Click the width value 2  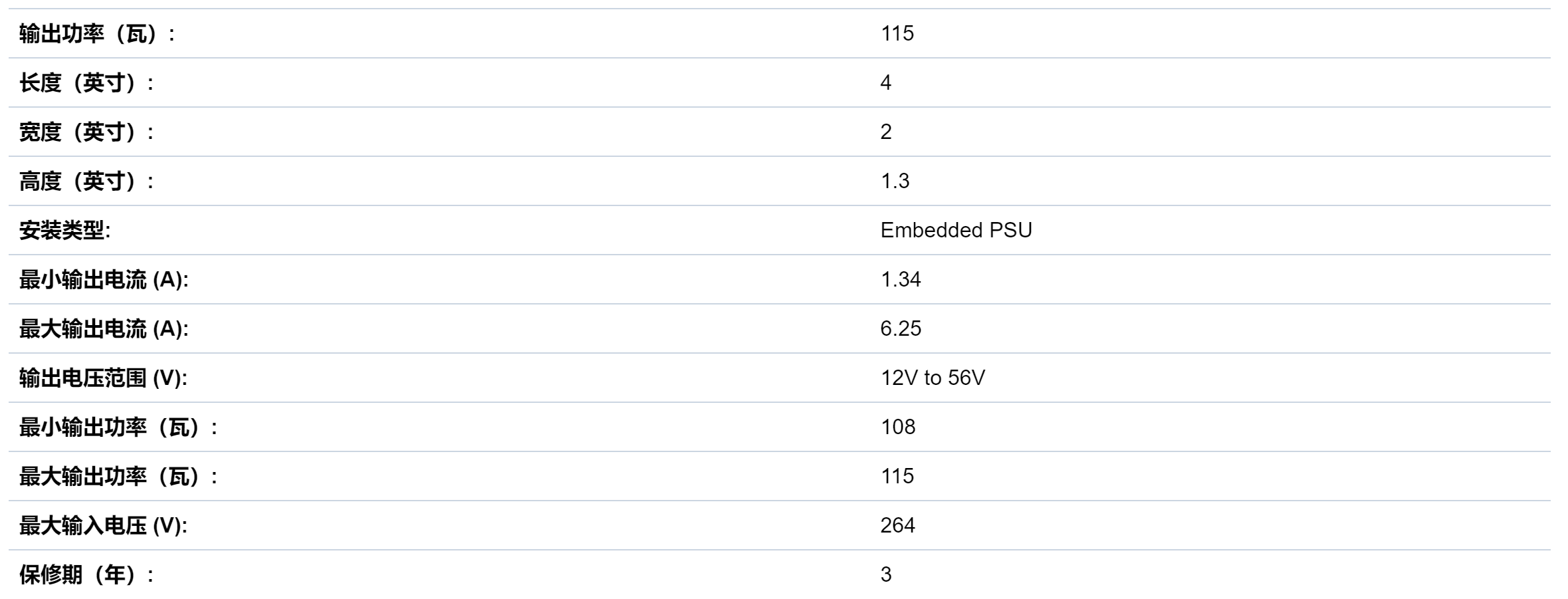pyautogui.click(x=886, y=132)
